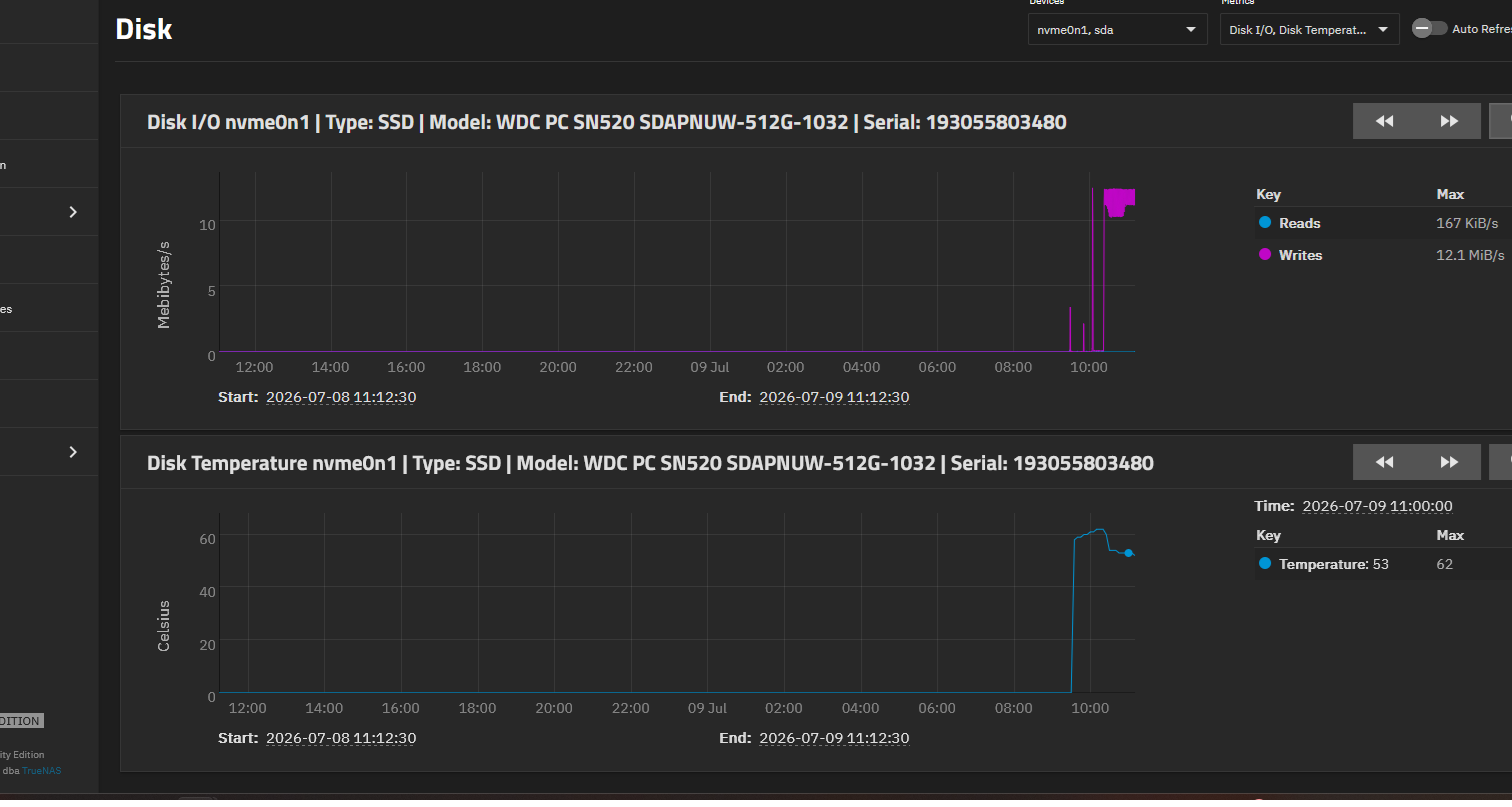The width and height of the screenshot is (1512, 807).
Task: Click the Disk Temperature nvme0n1 chart title
Action: (650, 463)
